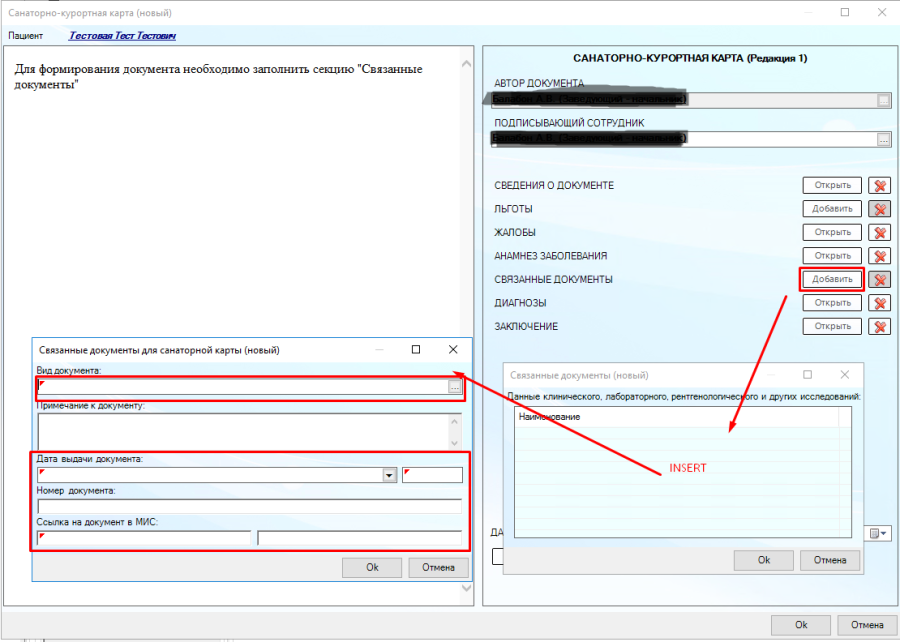Open the Анамнез заболевания section

click(832, 256)
